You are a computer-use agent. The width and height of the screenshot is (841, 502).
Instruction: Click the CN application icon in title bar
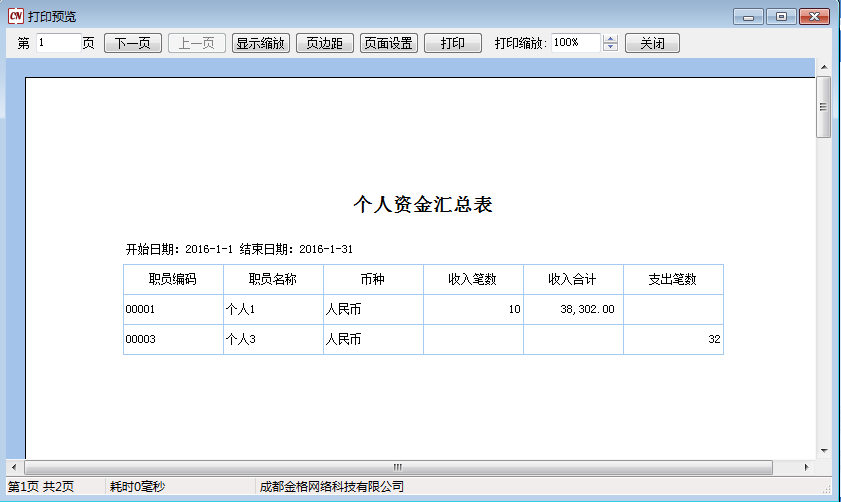tap(15, 16)
